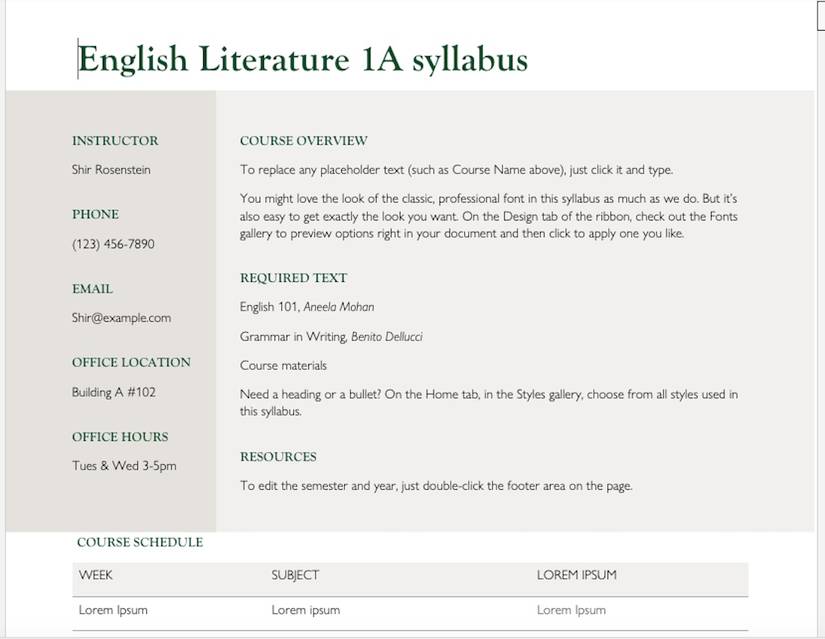Click the line 'To edit the semester and year'
This screenshot has width=825, height=639.
click(x=436, y=486)
